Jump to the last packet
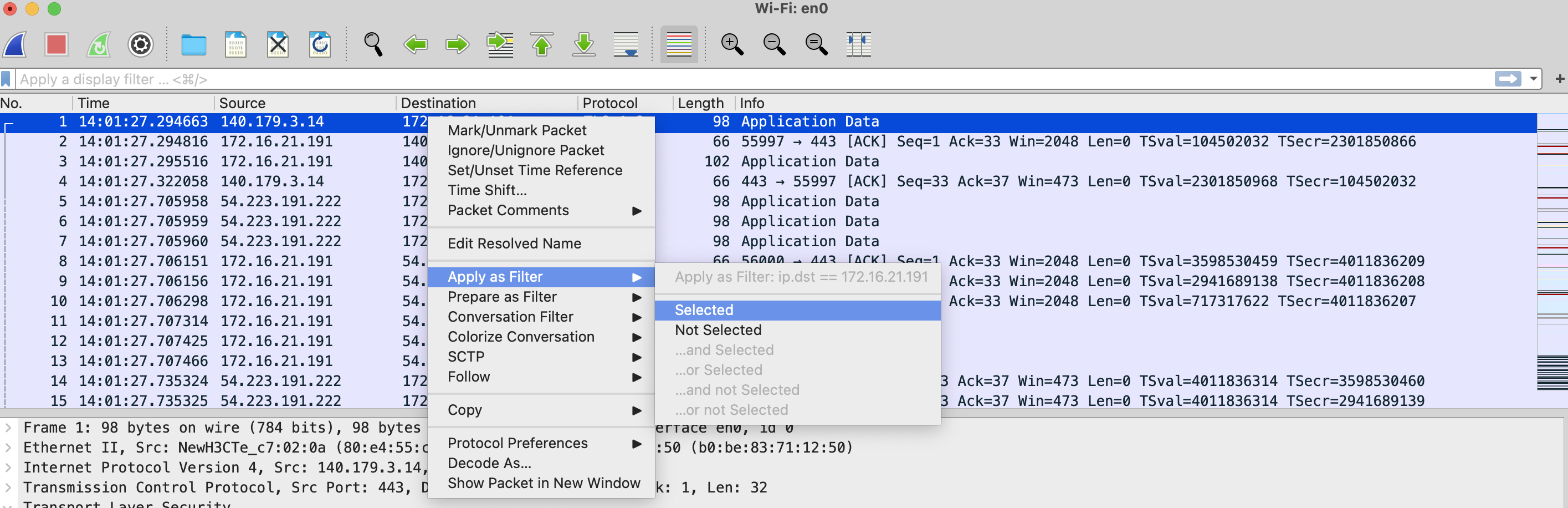Image resolution: width=1568 pixels, height=508 pixels. tap(585, 44)
